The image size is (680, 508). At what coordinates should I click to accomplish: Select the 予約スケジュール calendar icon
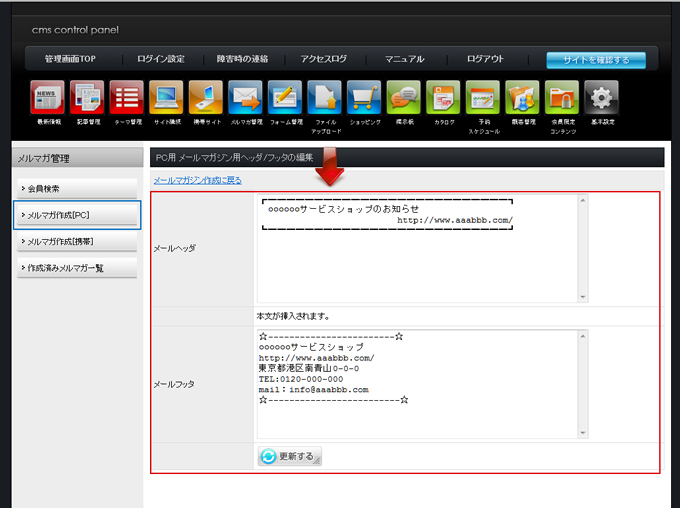483,98
